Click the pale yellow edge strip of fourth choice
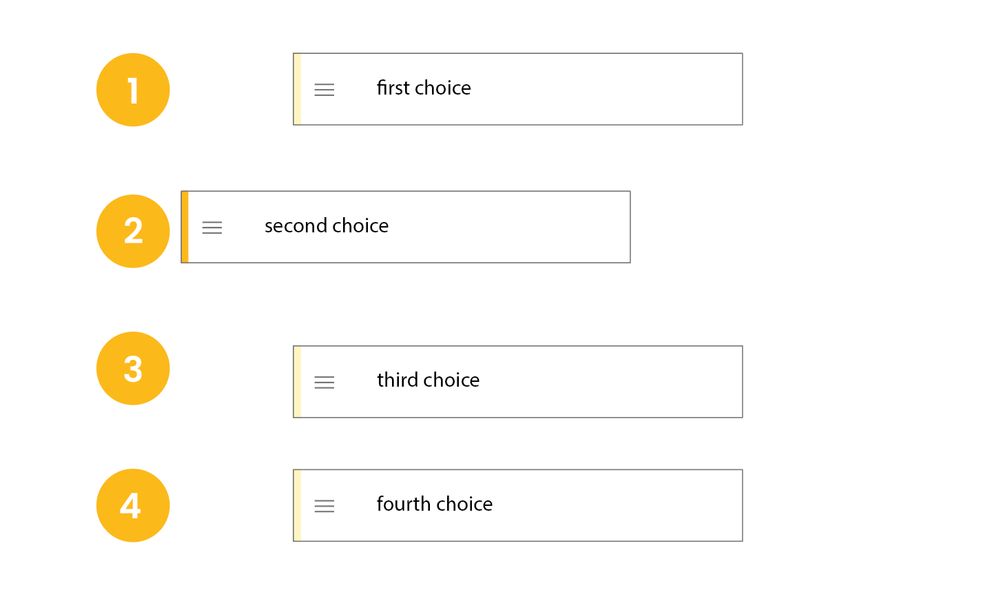The height and width of the screenshot is (597, 999). pyautogui.click(x=297, y=505)
